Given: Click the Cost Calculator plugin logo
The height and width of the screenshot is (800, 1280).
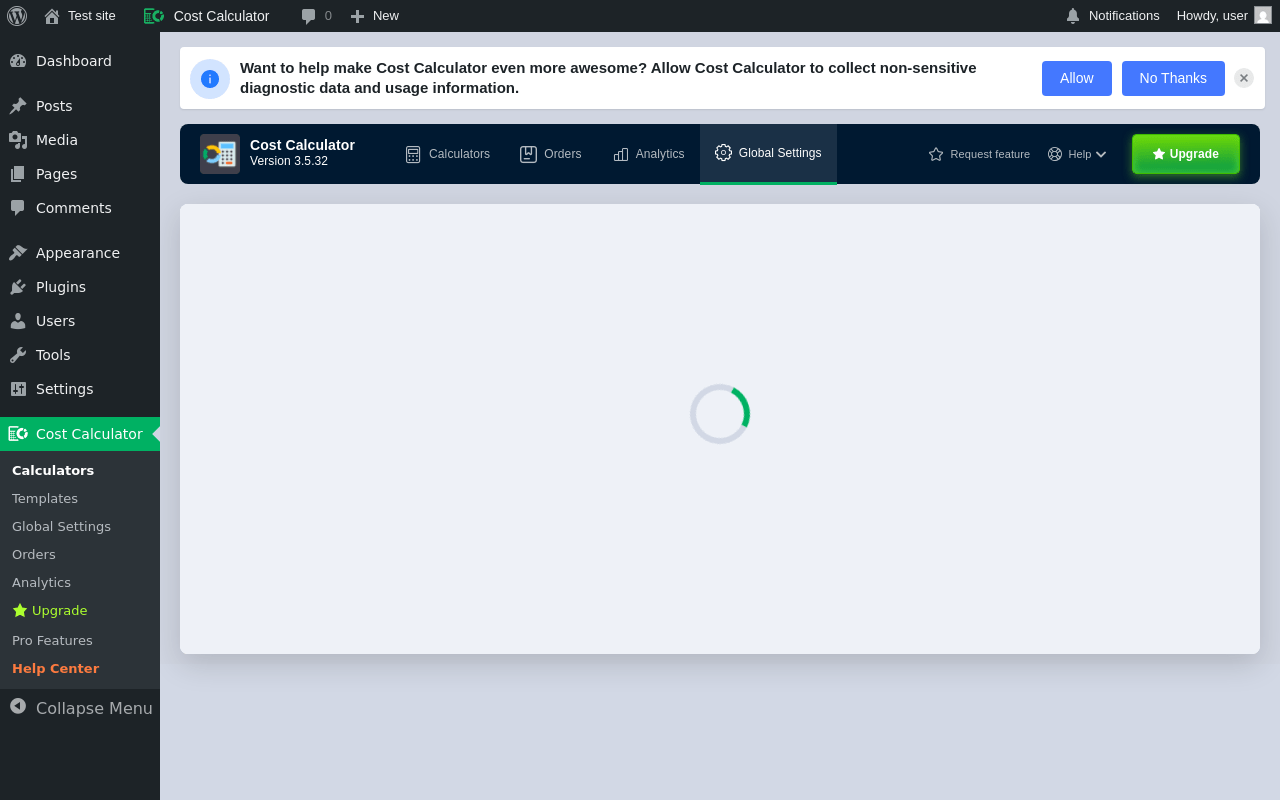Looking at the screenshot, I should 220,154.
